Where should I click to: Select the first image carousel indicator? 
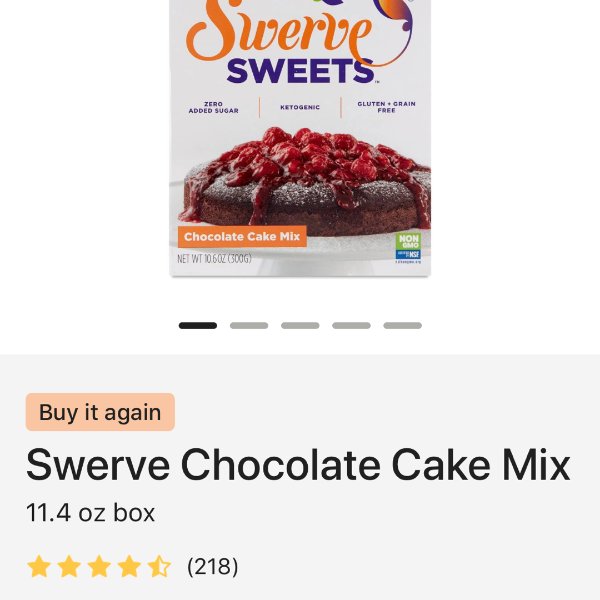pos(198,325)
